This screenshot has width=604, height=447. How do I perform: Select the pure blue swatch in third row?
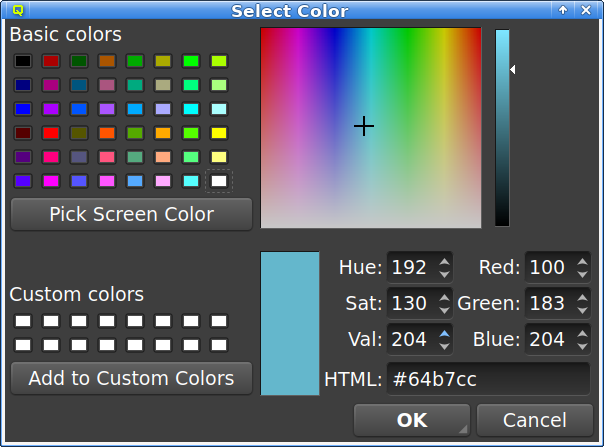[23, 109]
